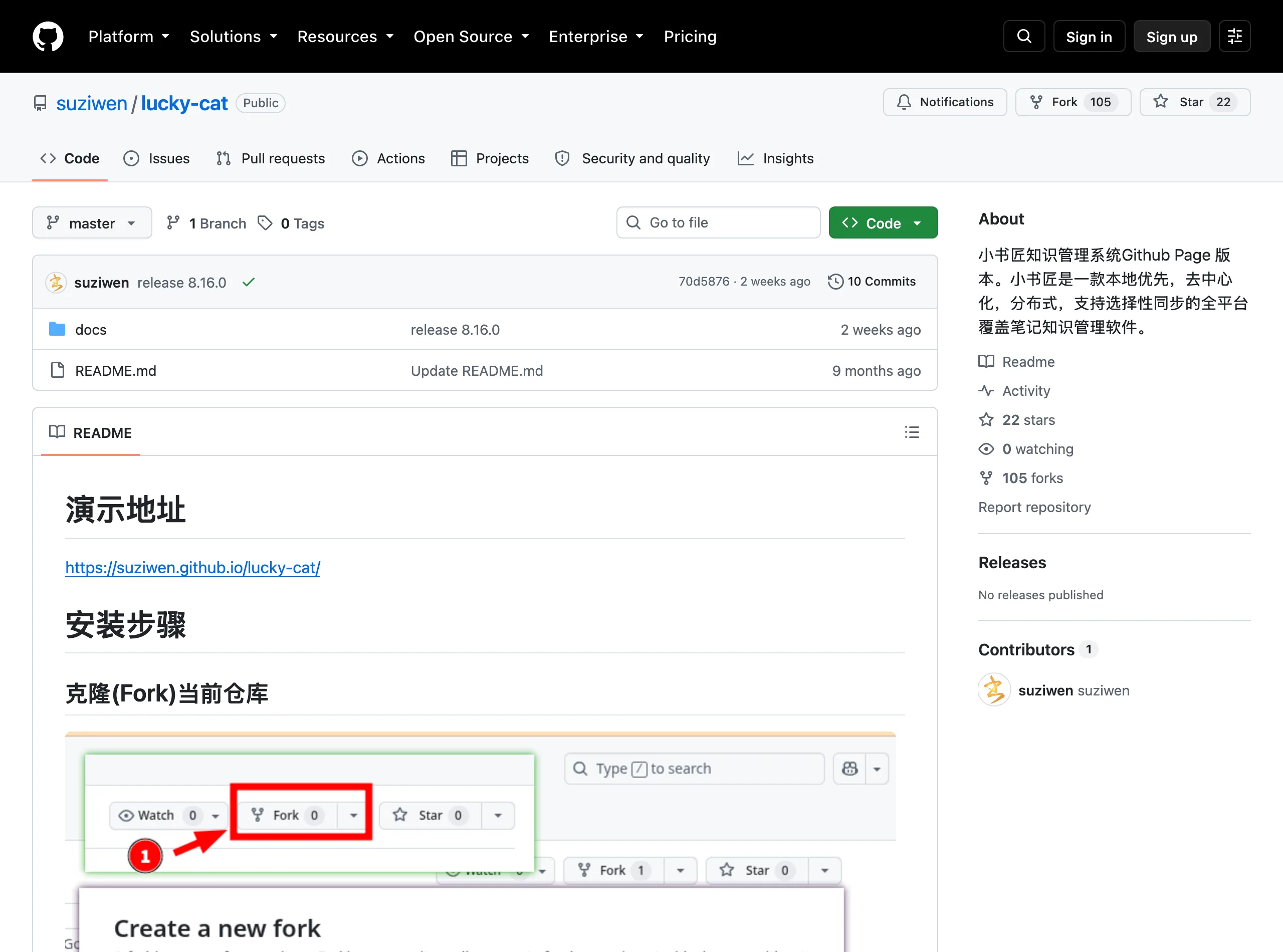Click the release 8.16.0 commit message
1283x952 pixels.
coord(181,283)
